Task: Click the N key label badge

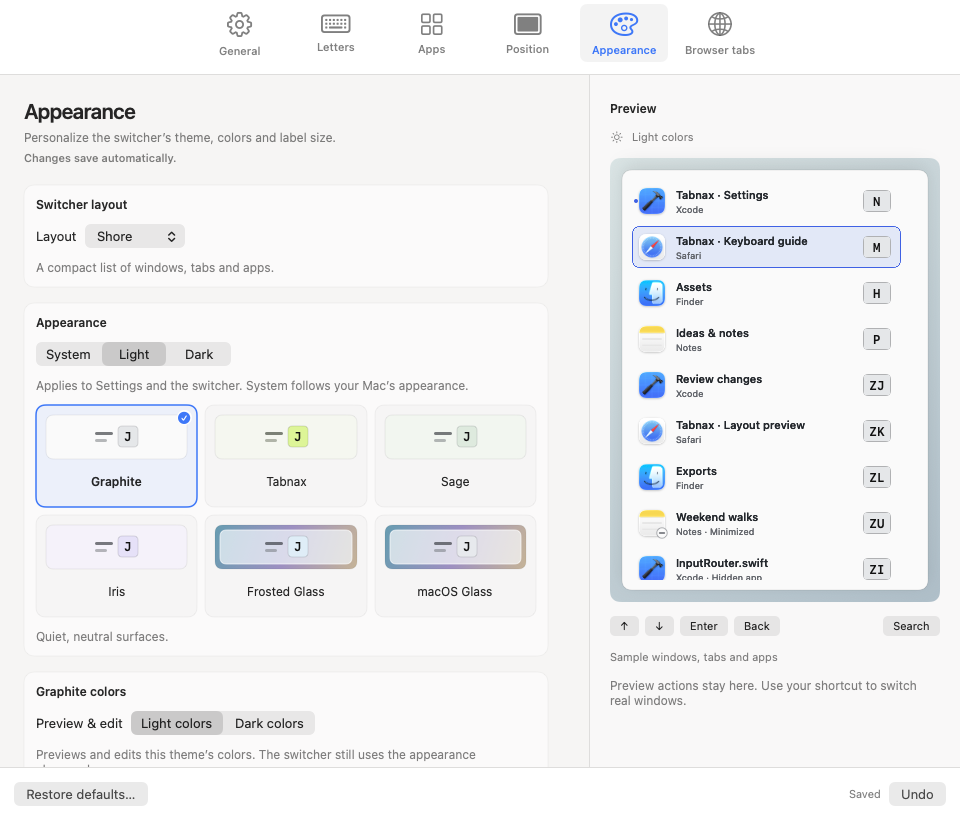Action: [x=877, y=201]
